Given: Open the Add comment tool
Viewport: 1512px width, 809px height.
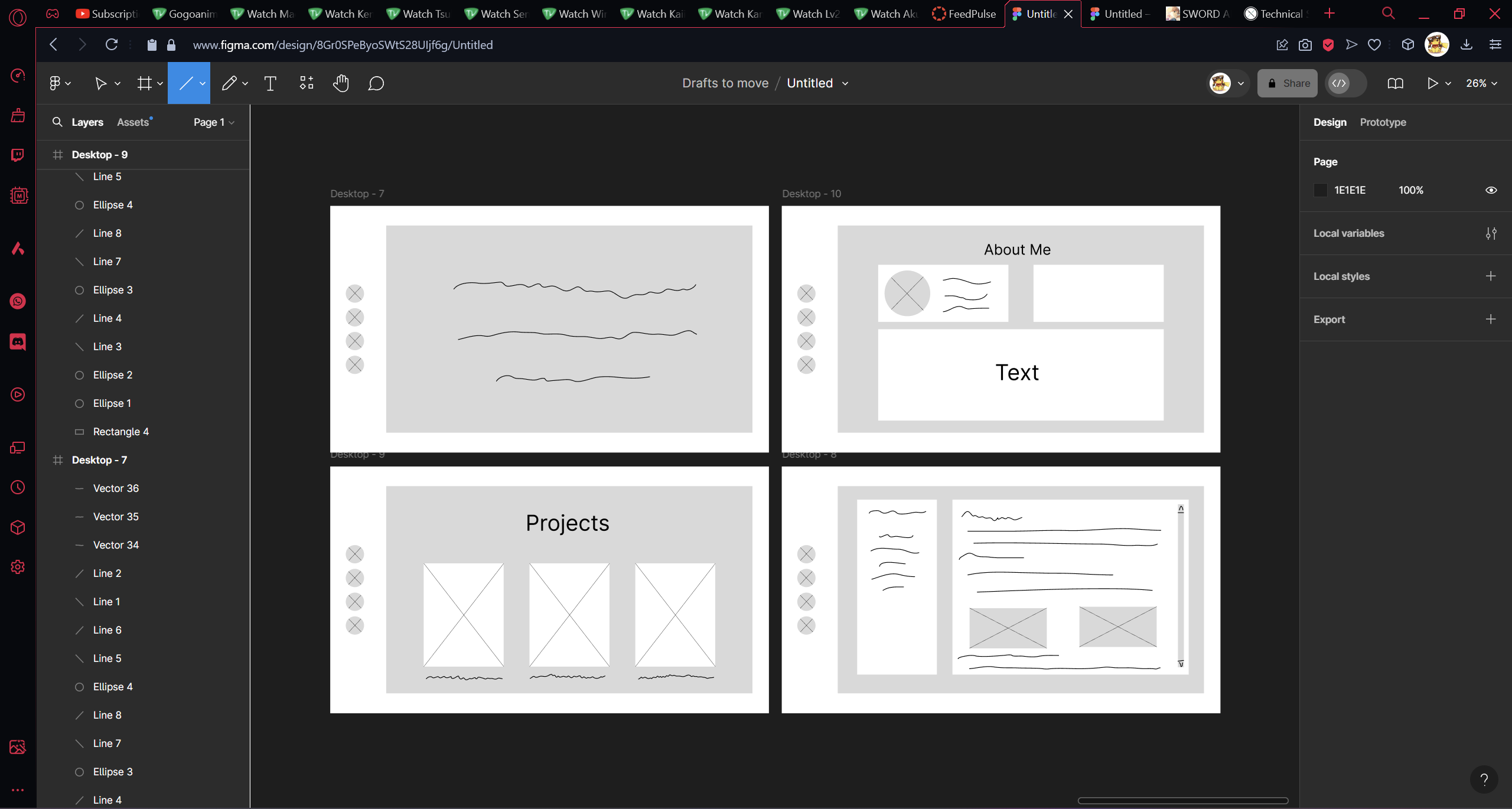Looking at the screenshot, I should [x=376, y=83].
